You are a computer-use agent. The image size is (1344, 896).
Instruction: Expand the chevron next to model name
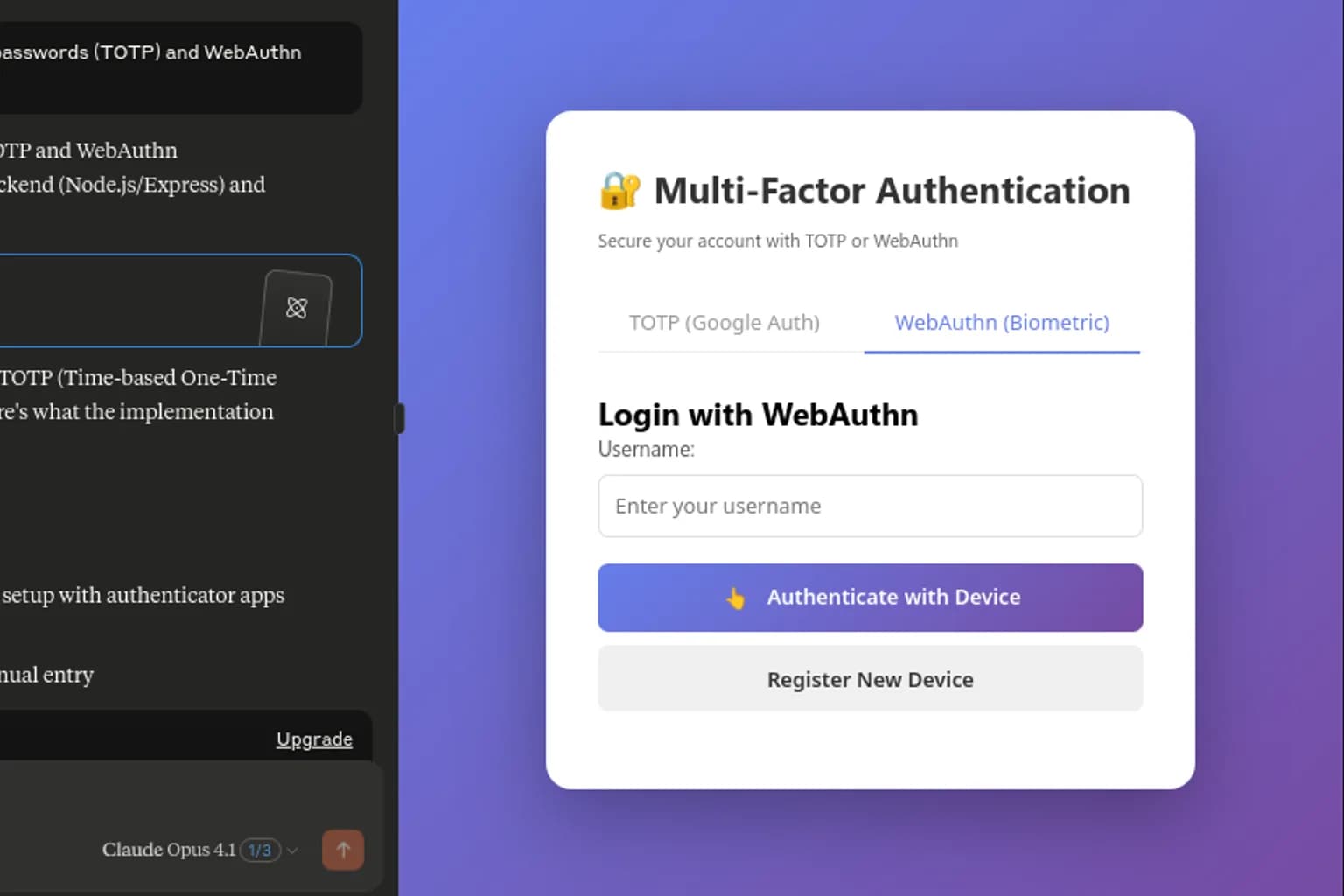[292, 850]
